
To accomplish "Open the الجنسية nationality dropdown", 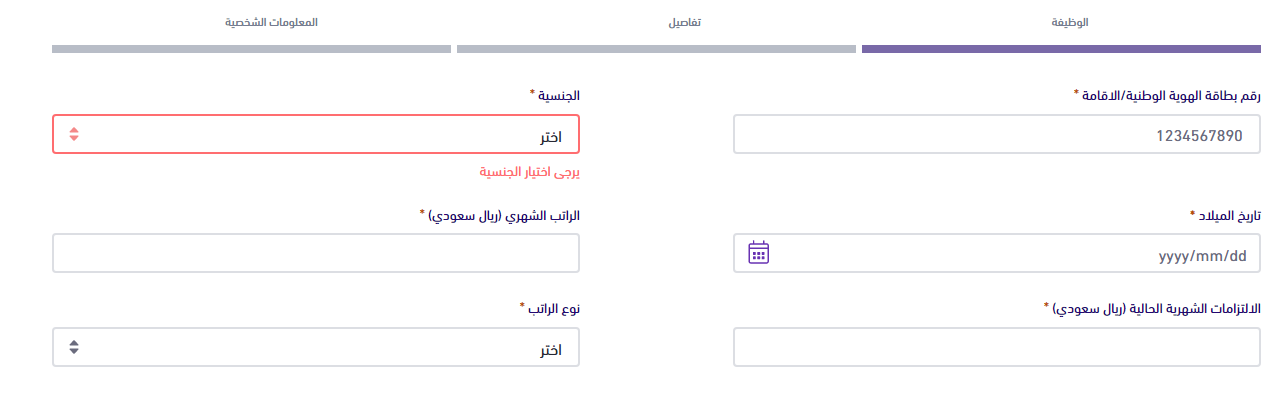I will tap(315, 134).
